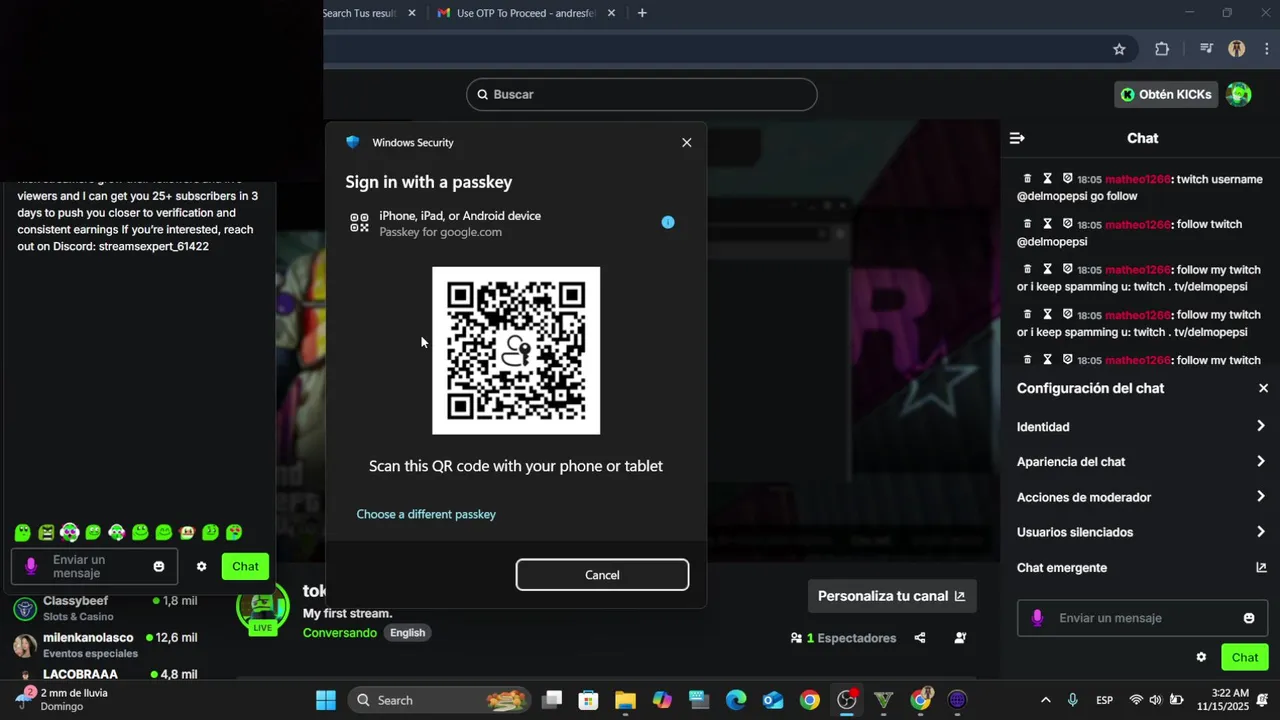This screenshot has height=720, width=1280.
Task: Cancel the Windows Security passkey dialog
Action: 602,575
